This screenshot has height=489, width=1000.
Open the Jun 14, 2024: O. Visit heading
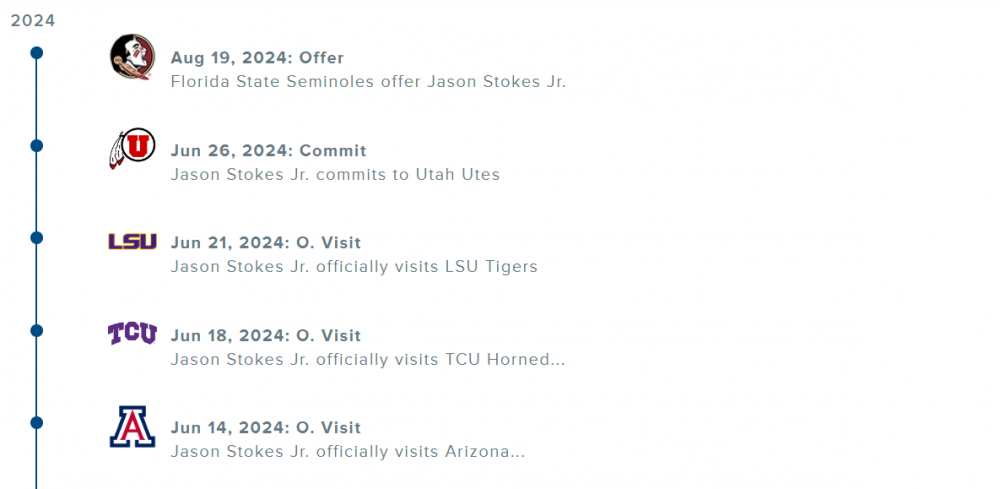(265, 428)
